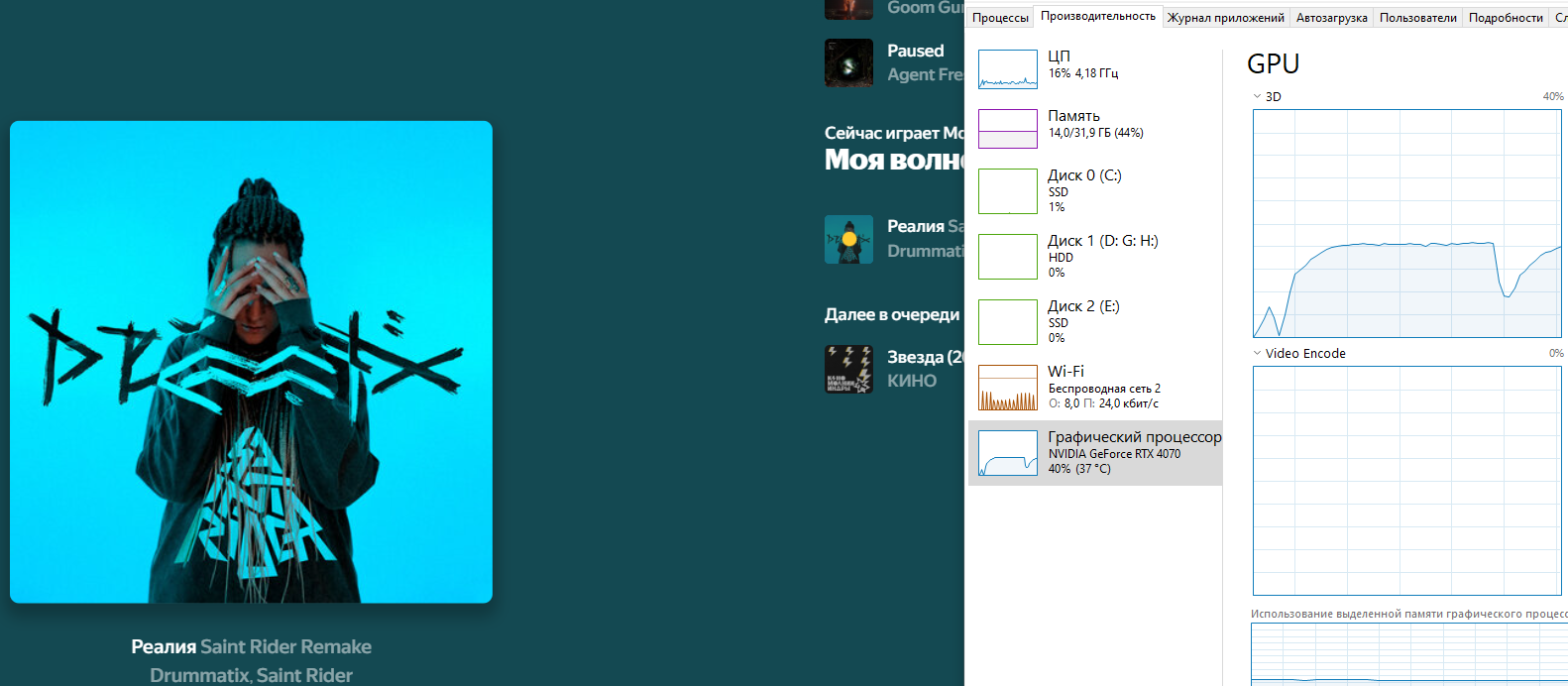1568x686 pixels.
Task: Click the paused Agent track thumbnail
Action: click(848, 62)
